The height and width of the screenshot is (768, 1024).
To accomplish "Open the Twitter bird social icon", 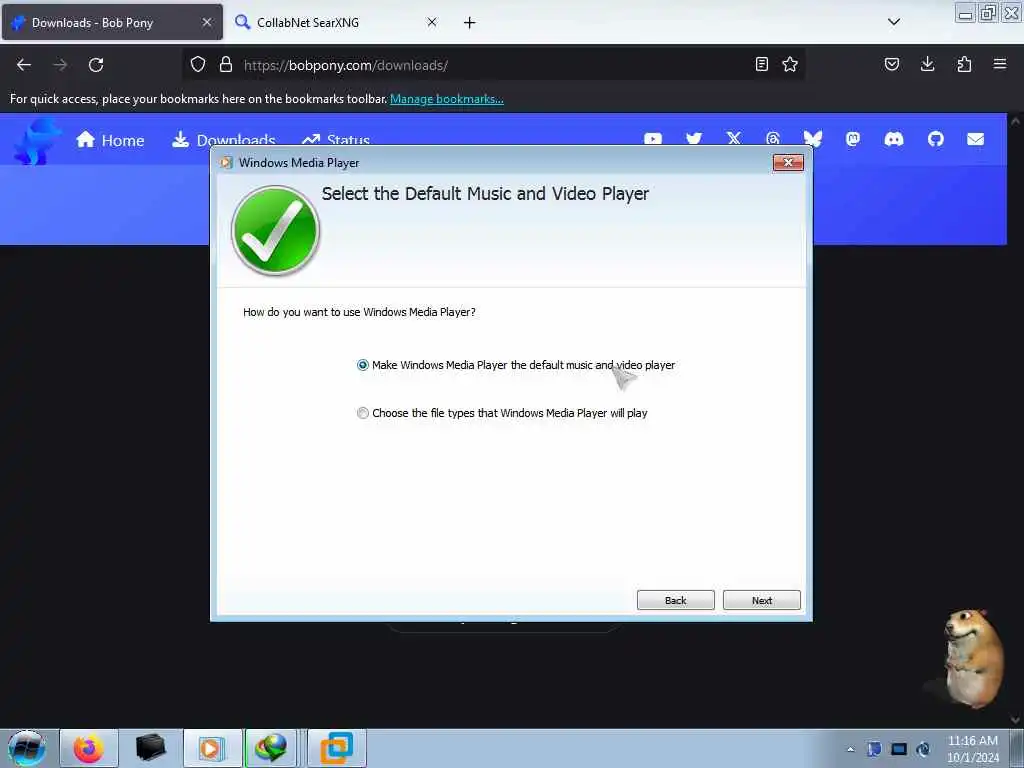I will tap(694, 139).
